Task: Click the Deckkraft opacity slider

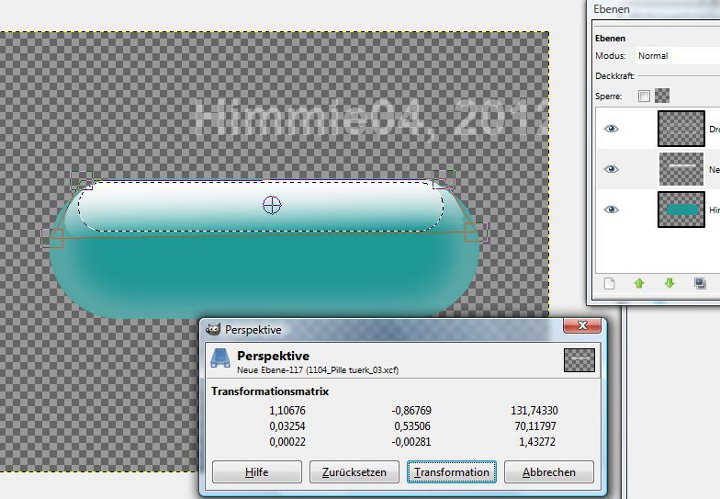Action: pos(679,76)
